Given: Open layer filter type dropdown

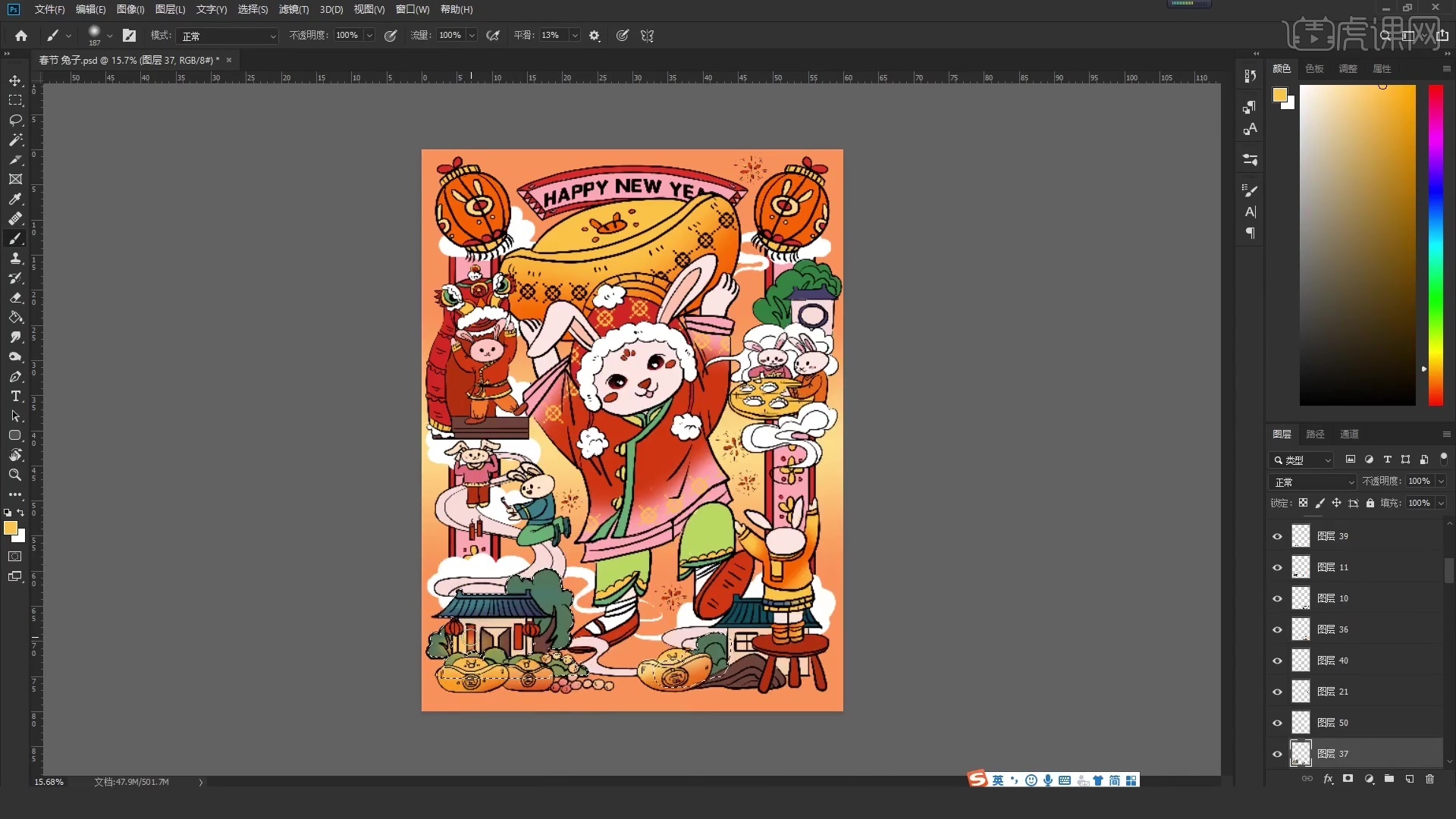Looking at the screenshot, I should pyautogui.click(x=1301, y=460).
